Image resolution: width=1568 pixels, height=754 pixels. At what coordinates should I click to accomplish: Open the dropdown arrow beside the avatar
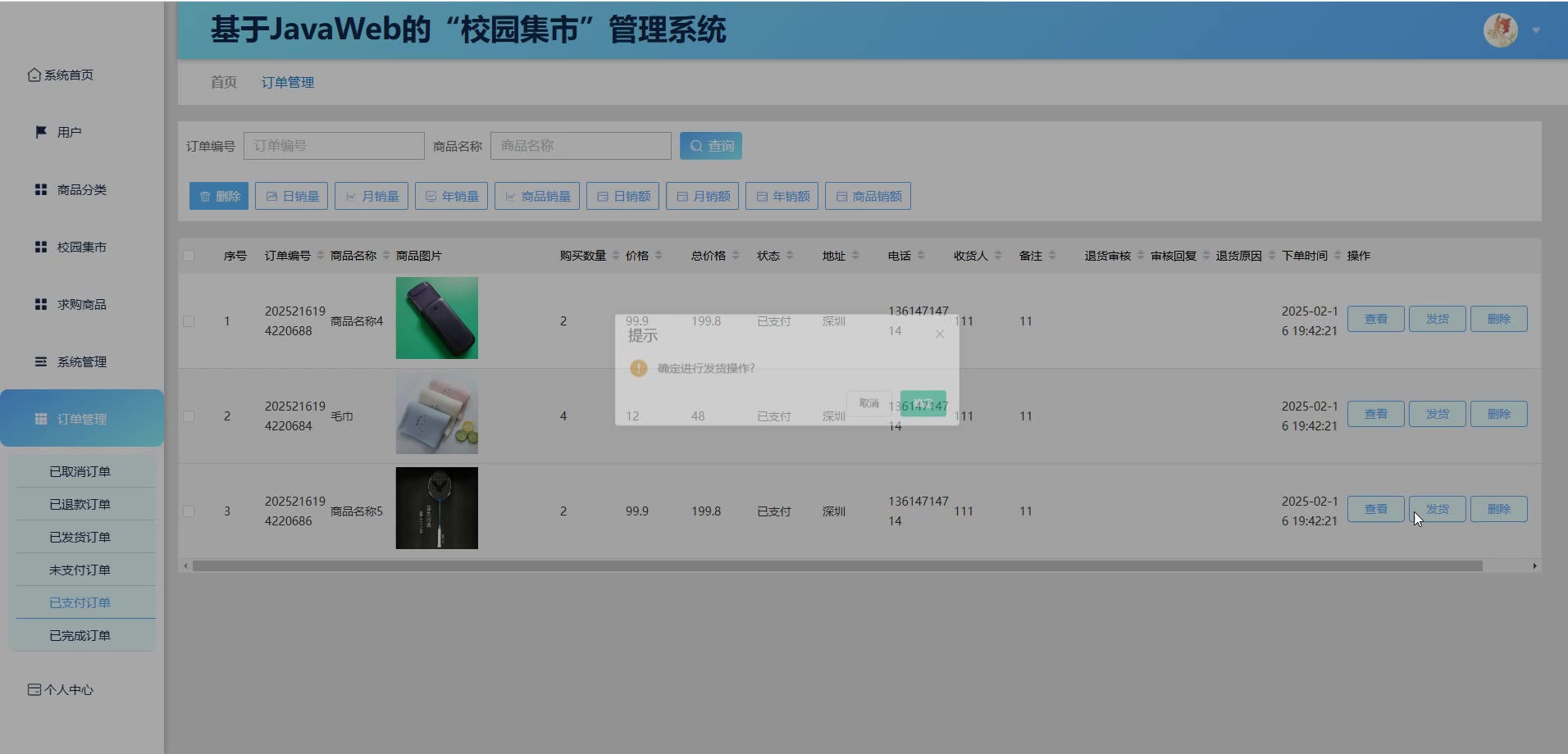pos(1536,30)
